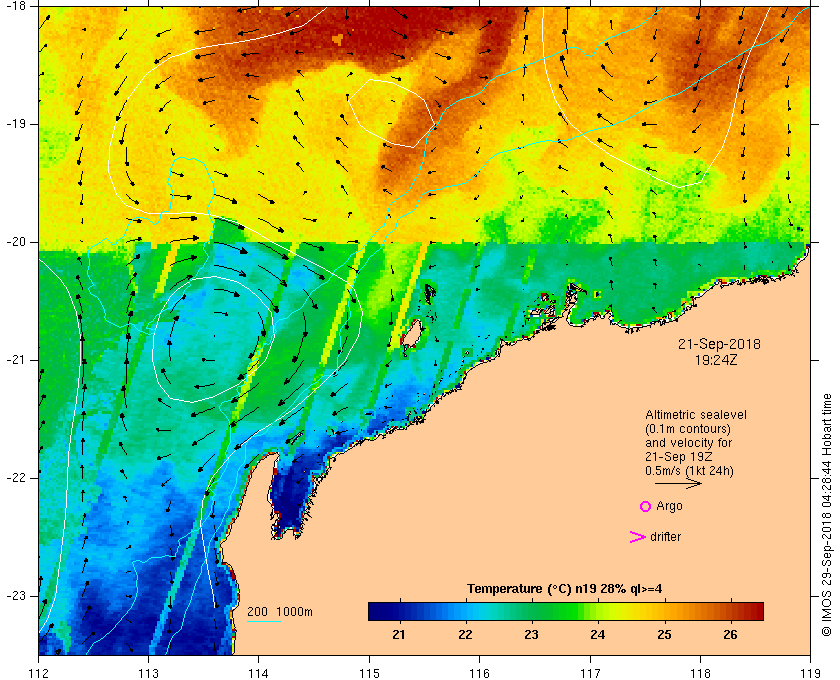Click the IMOS copyright timestamp text

click(827, 515)
